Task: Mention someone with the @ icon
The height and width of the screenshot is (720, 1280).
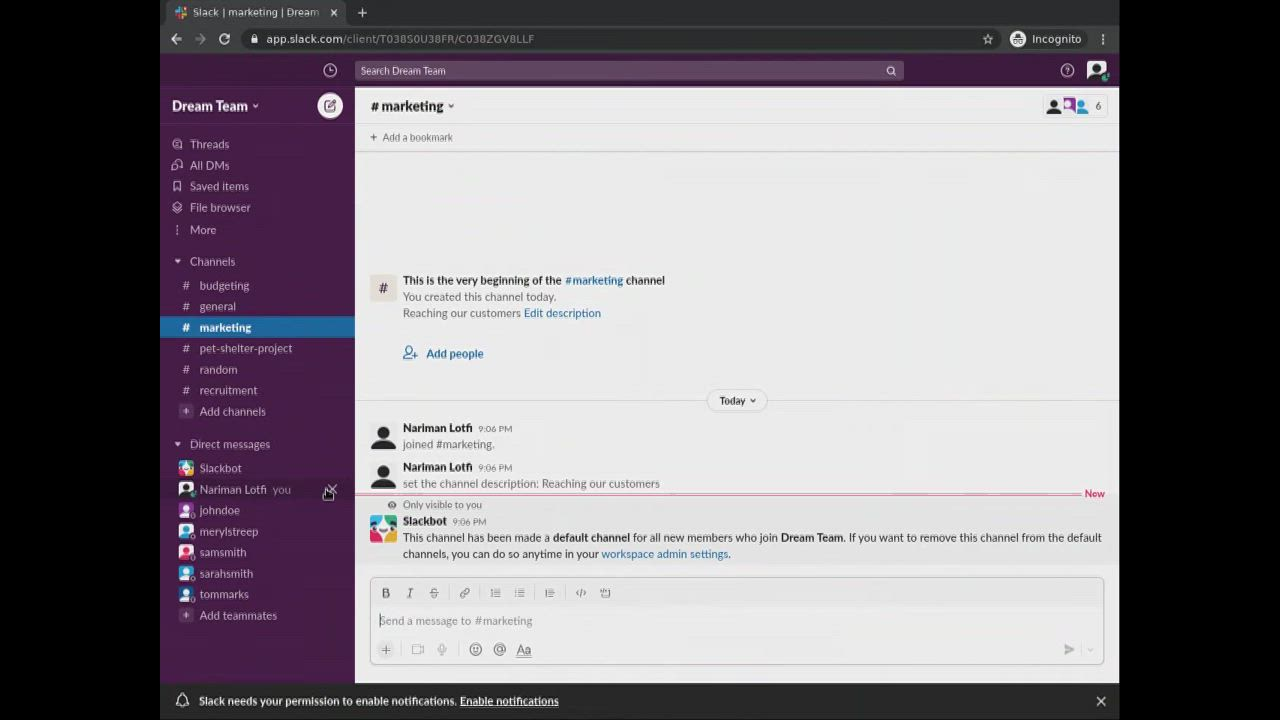Action: coord(500,650)
